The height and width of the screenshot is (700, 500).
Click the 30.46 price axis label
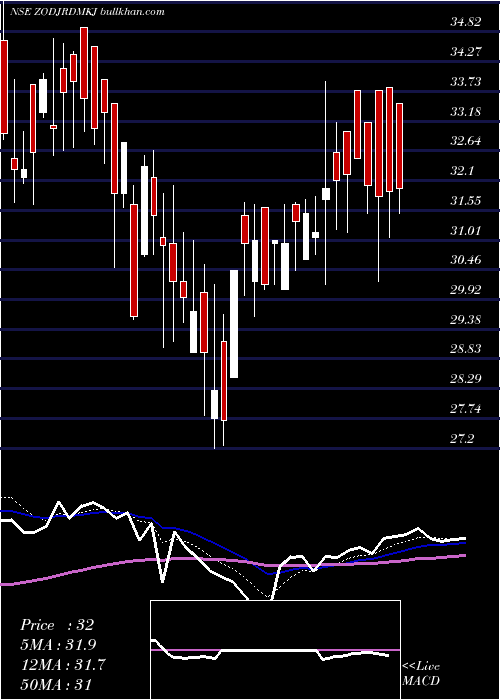(466, 260)
